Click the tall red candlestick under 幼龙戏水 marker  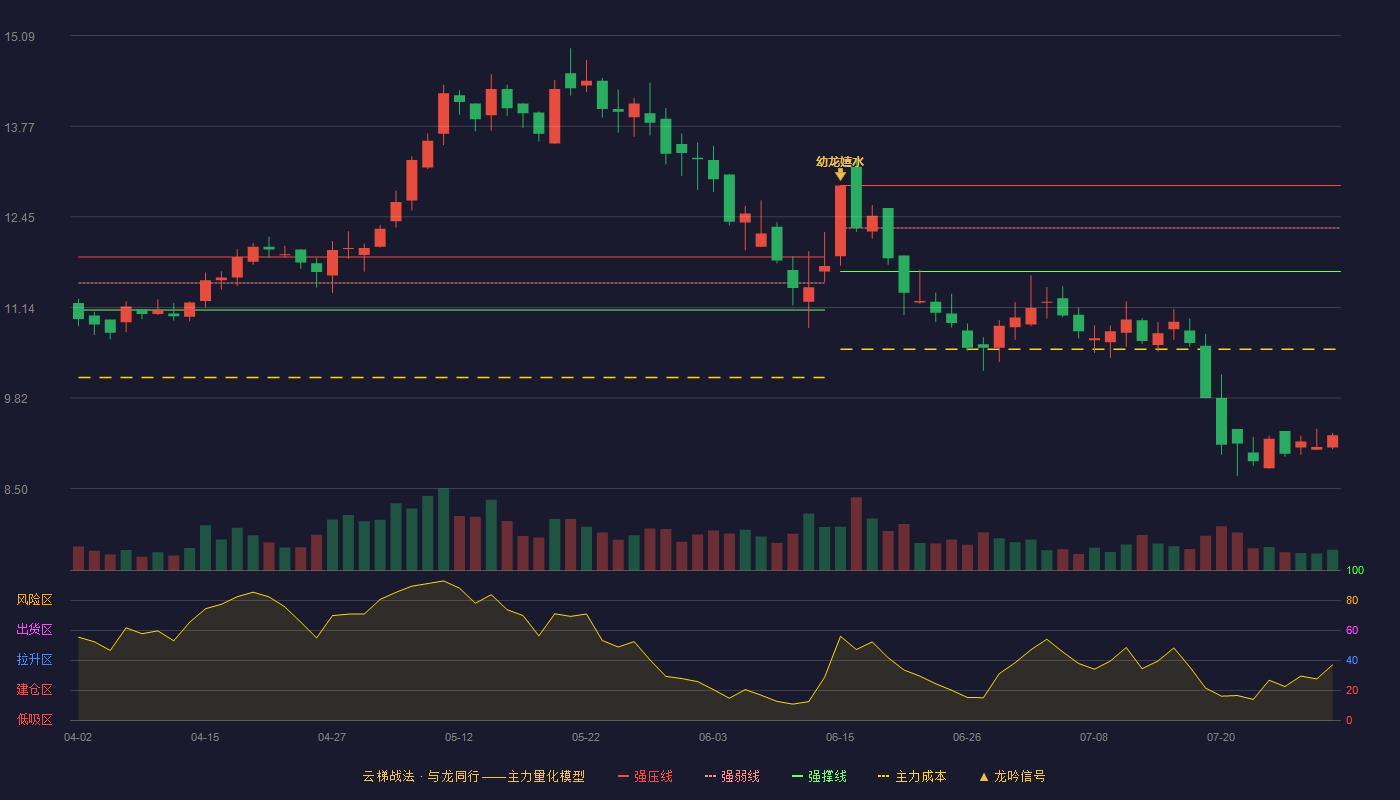840,221
